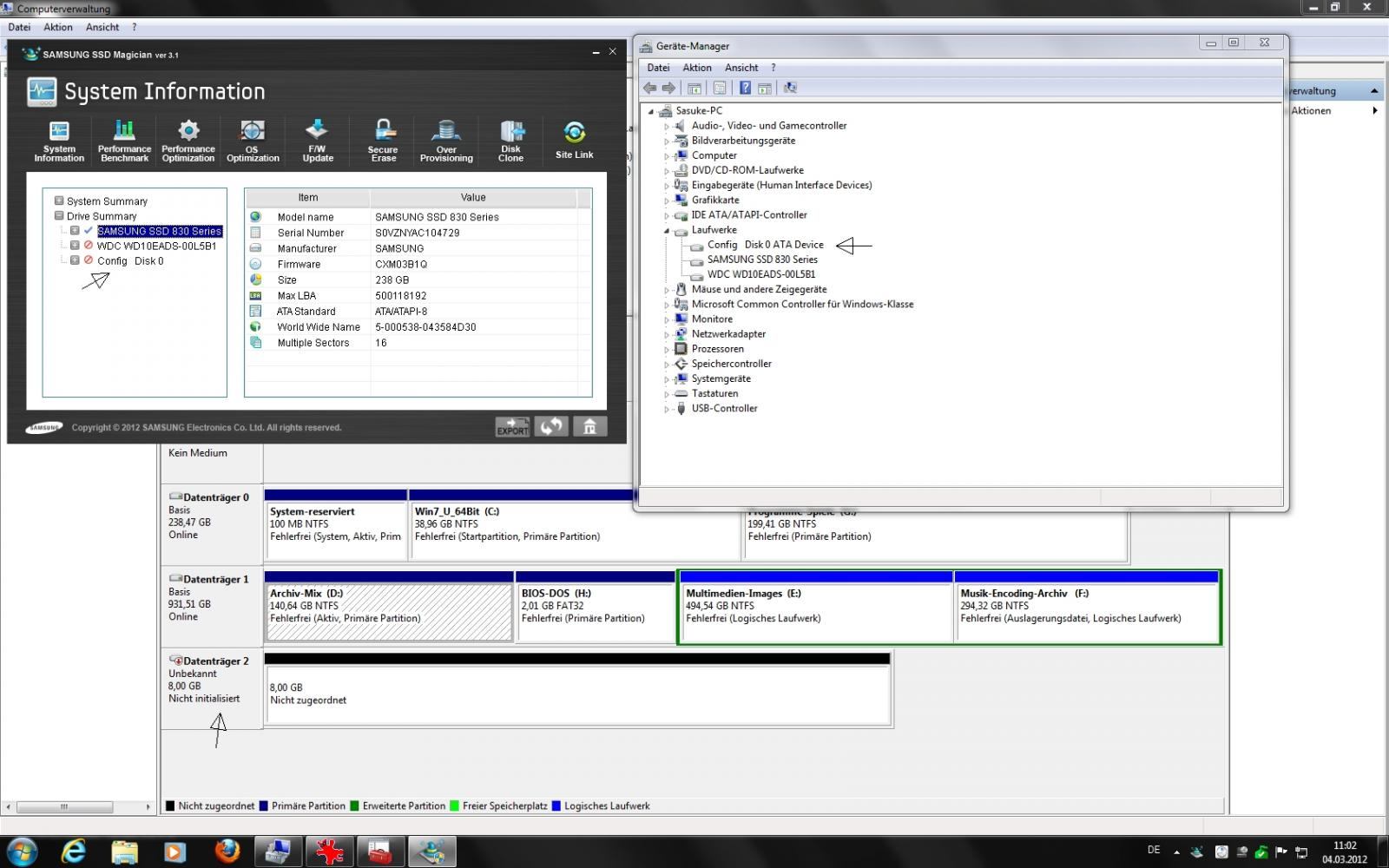Viewport: 1389px width, 868px height.
Task: Expand the Config Disk 0 node in Magician
Action: tap(75, 260)
